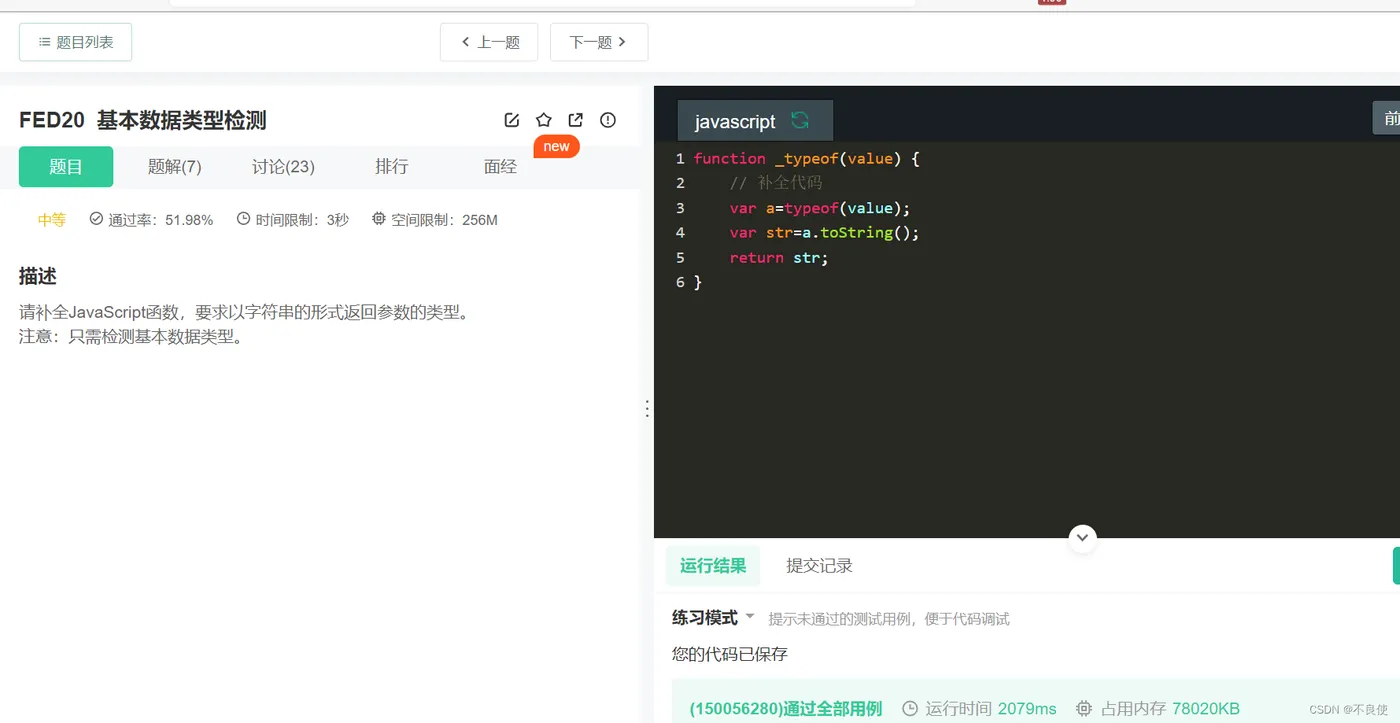1400x723 pixels.
Task: Click code line 3 var a=typeof(value)
Action: pyautogui.click(x=820, y=208)
